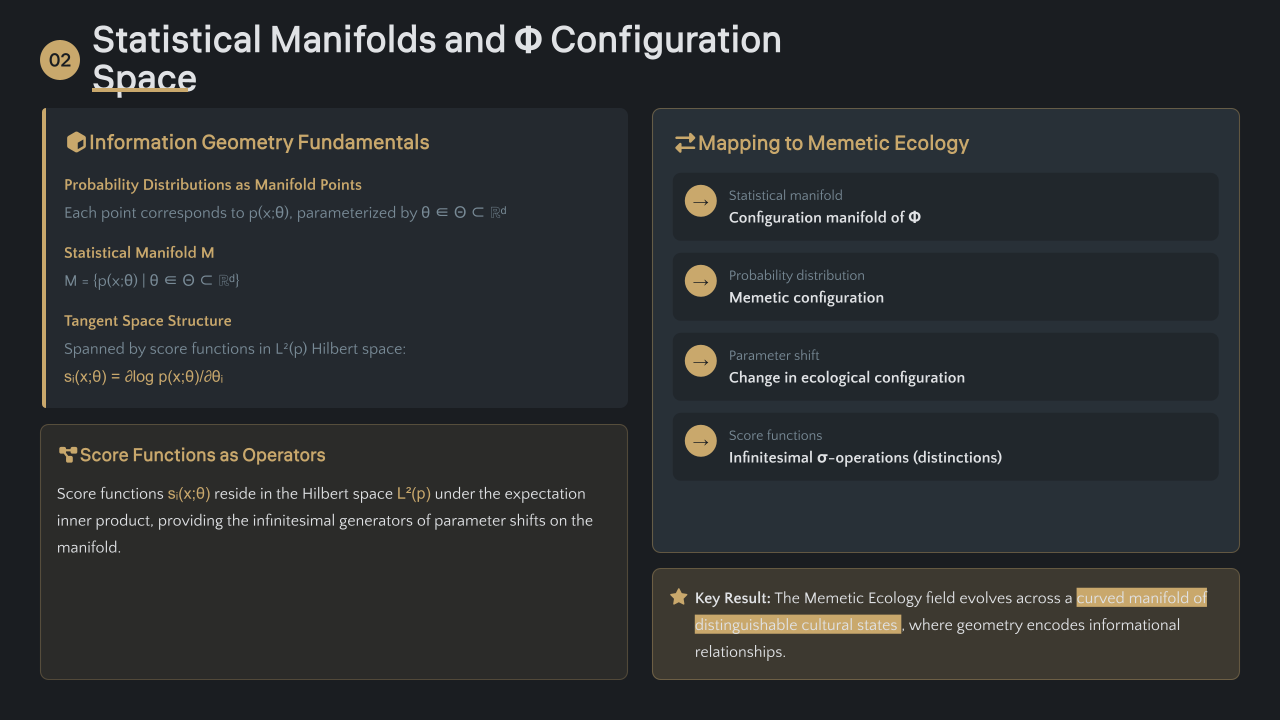Click the golden score function formula line
This screenshot has width=1280, height=720.
click(x=144, y=377)
